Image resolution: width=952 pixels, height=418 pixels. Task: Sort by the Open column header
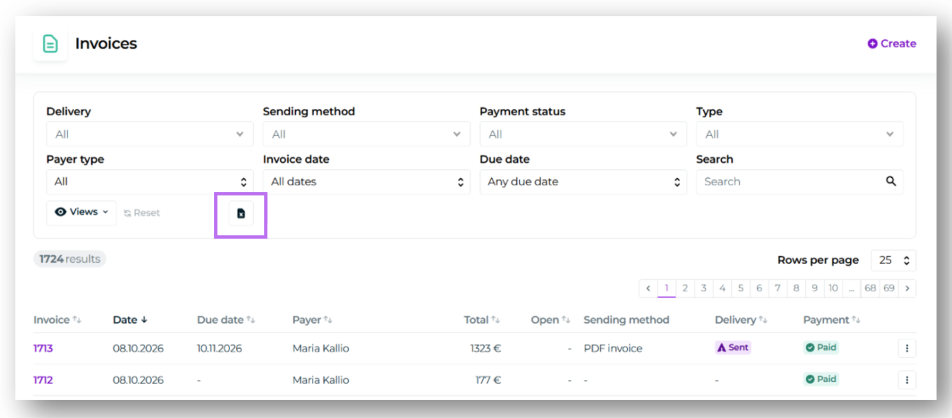(551, 320)
